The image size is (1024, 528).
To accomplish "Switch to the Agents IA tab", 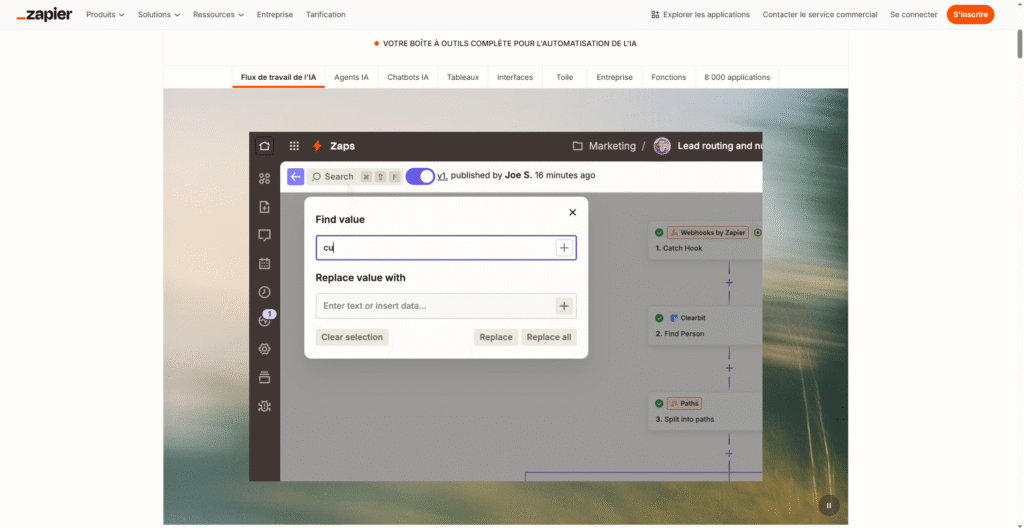I will (351, 77).
